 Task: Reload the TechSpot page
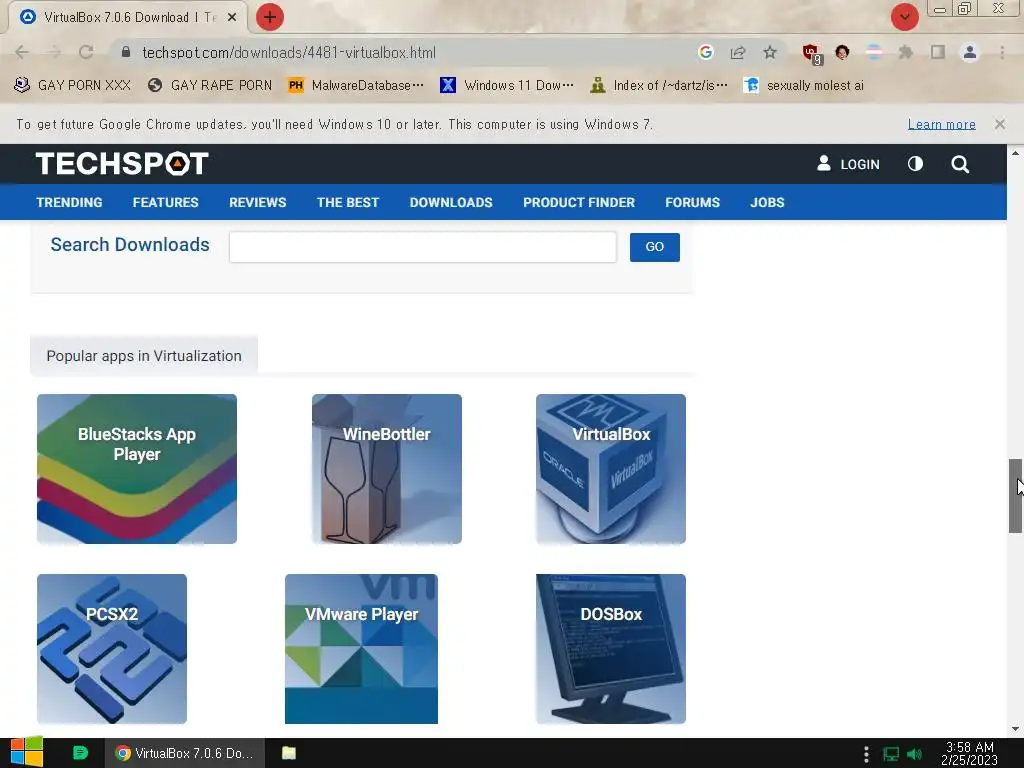pos(86,52)
